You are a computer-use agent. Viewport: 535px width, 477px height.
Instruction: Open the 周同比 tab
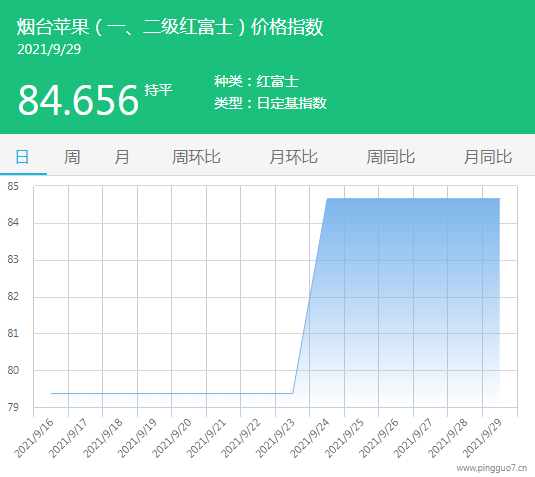[391, 157]
